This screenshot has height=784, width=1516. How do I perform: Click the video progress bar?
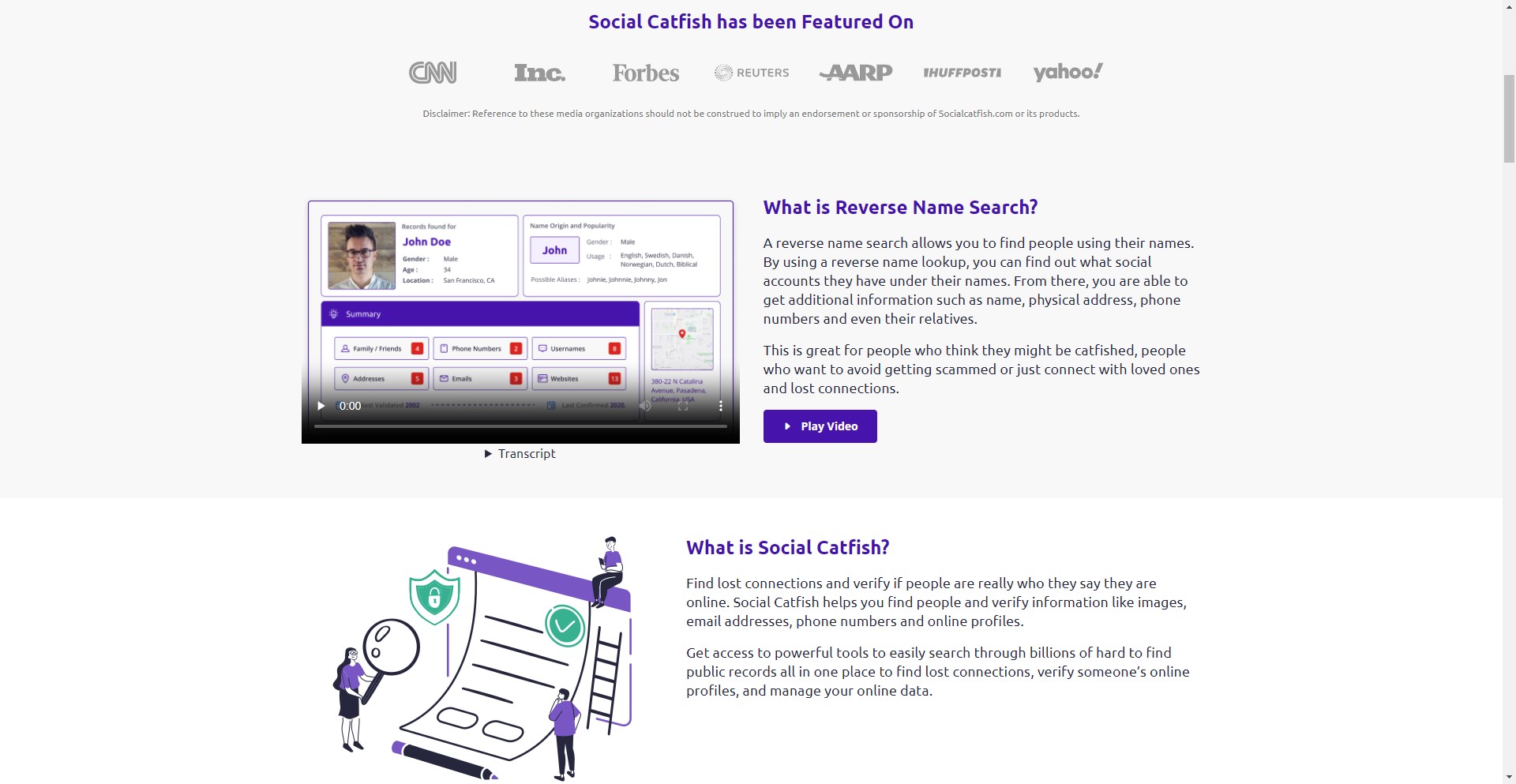tap(520, 426)
